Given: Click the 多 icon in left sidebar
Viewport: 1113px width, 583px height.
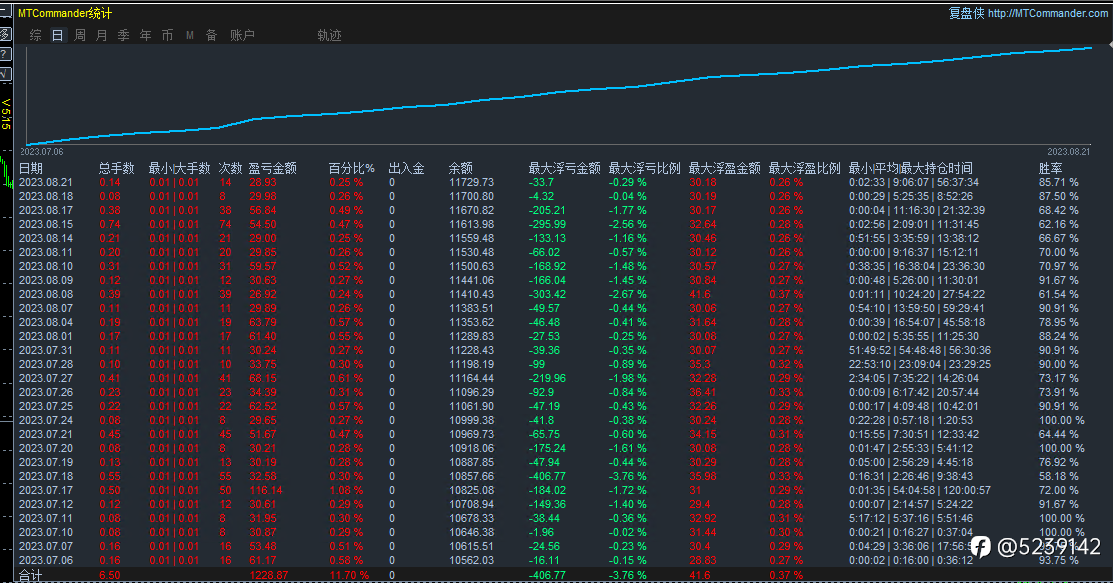Looking at the screenshot, I should point(5,34).
